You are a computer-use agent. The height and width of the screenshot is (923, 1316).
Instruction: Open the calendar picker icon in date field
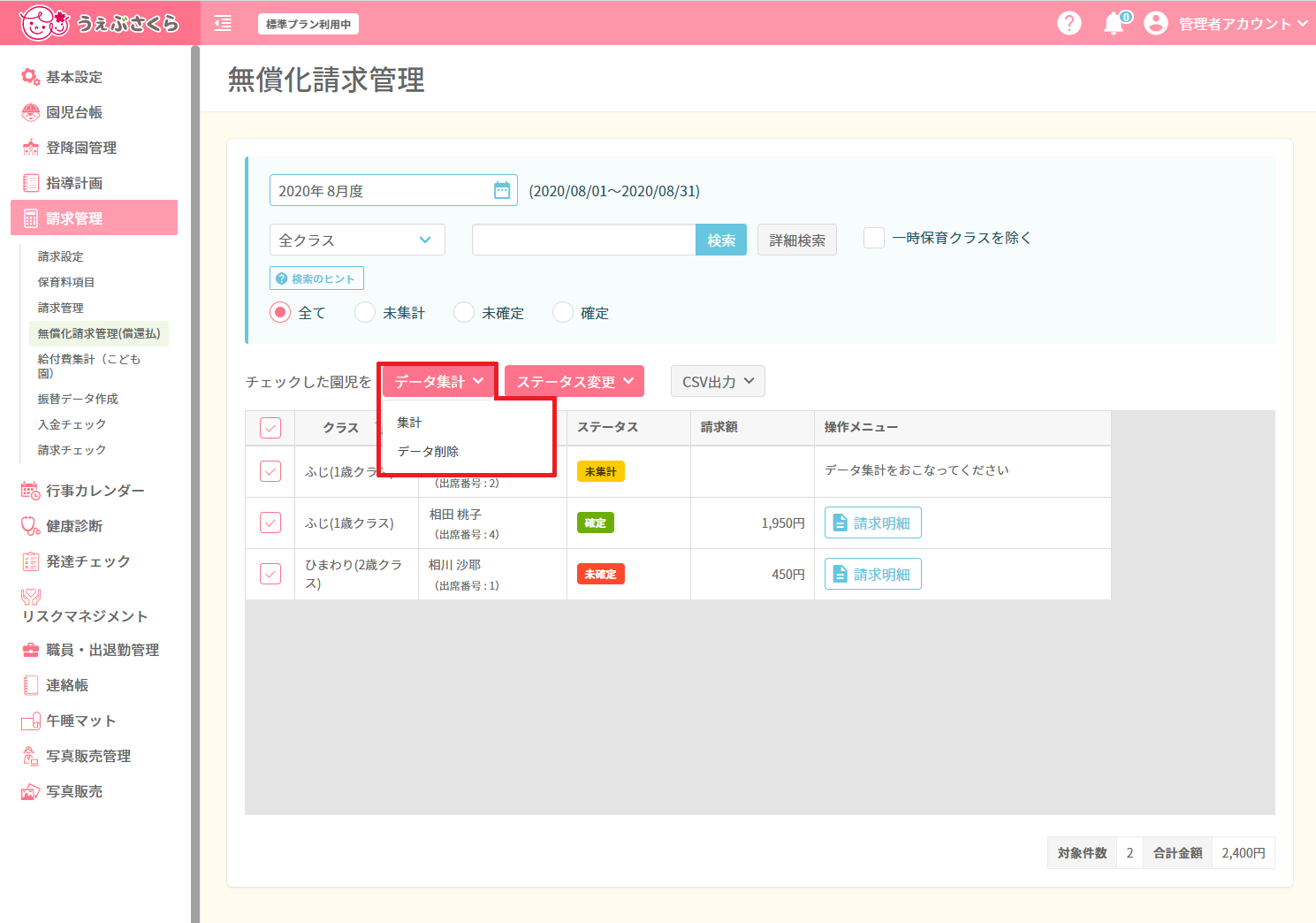click(502, 190)
